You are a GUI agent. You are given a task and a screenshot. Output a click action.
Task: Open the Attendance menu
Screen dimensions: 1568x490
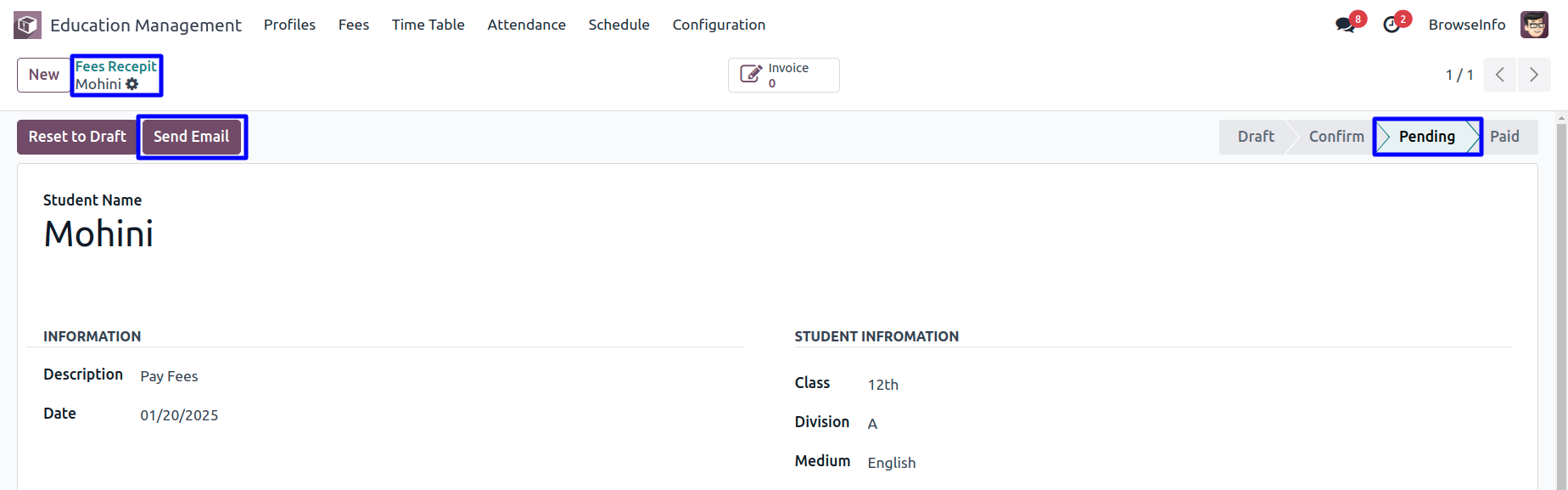point(526,25)
